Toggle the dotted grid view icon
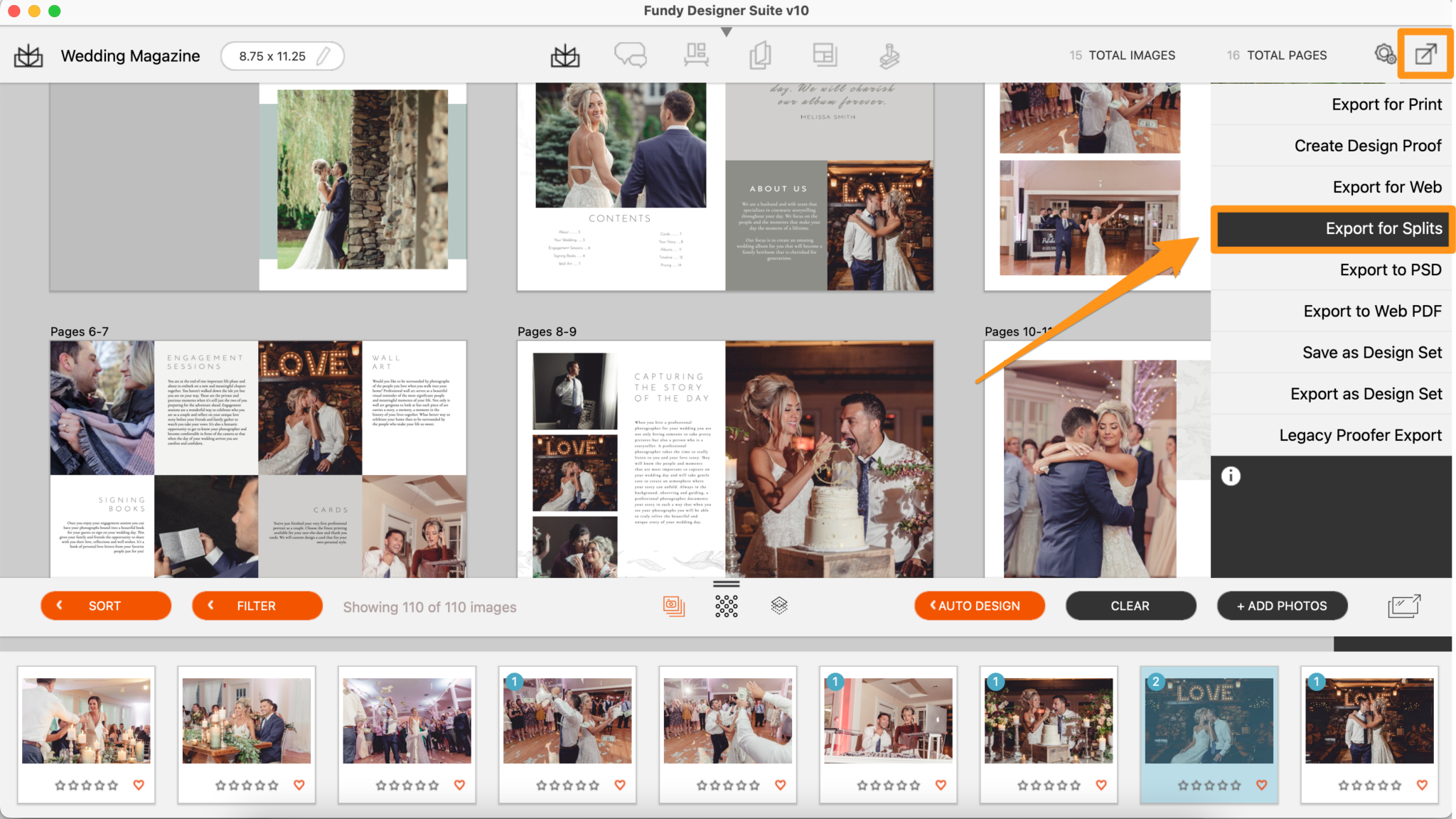Screen dimensions: 1456x819 tap(726, 606)
